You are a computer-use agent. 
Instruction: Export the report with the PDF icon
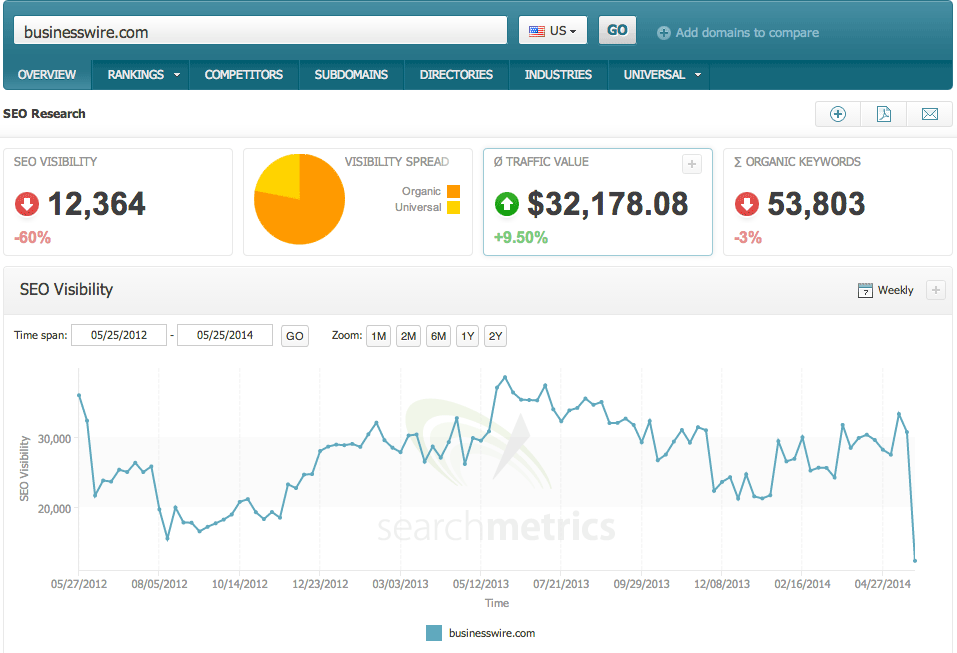coord(883,114)
